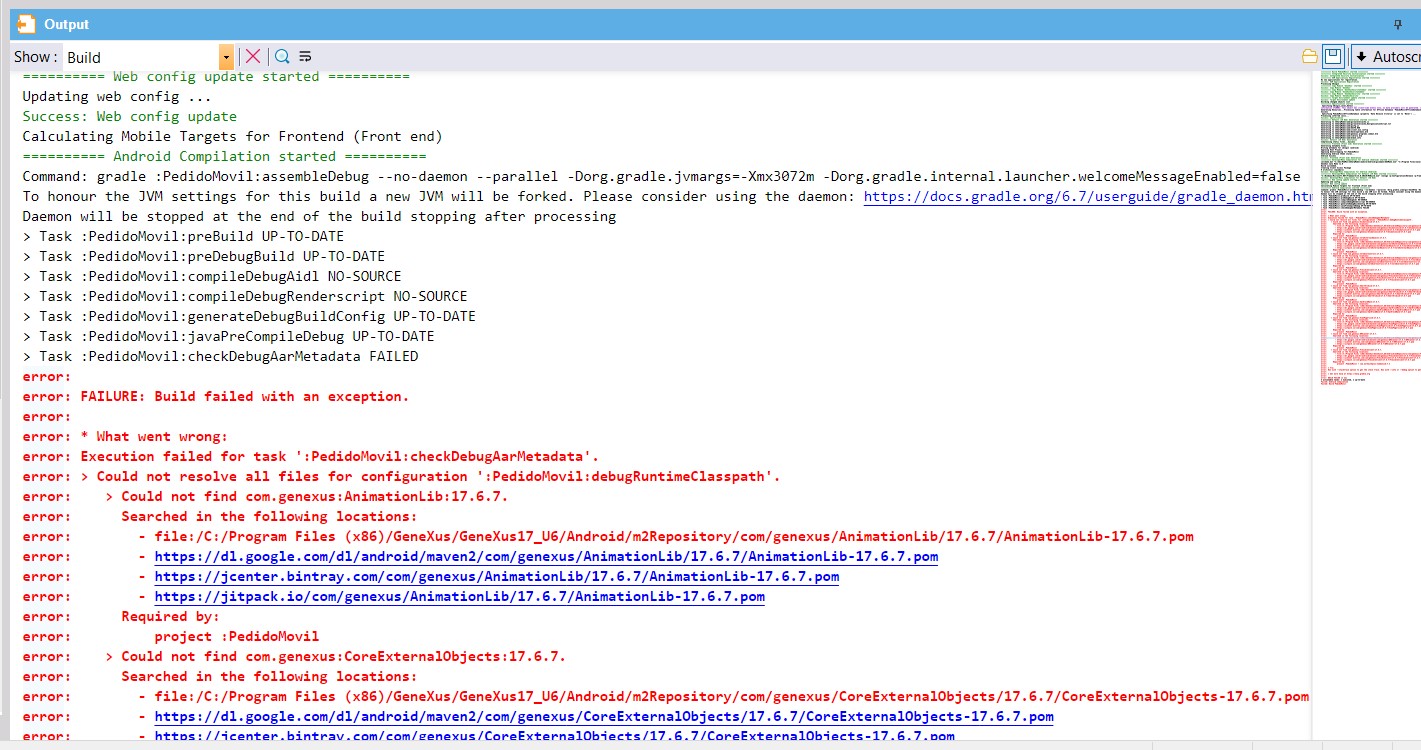Click 'Task :PedidoMovil:javaPreCompileDebug UP-TO-DATE' line
1421x750 pixels.
[228, 336]
